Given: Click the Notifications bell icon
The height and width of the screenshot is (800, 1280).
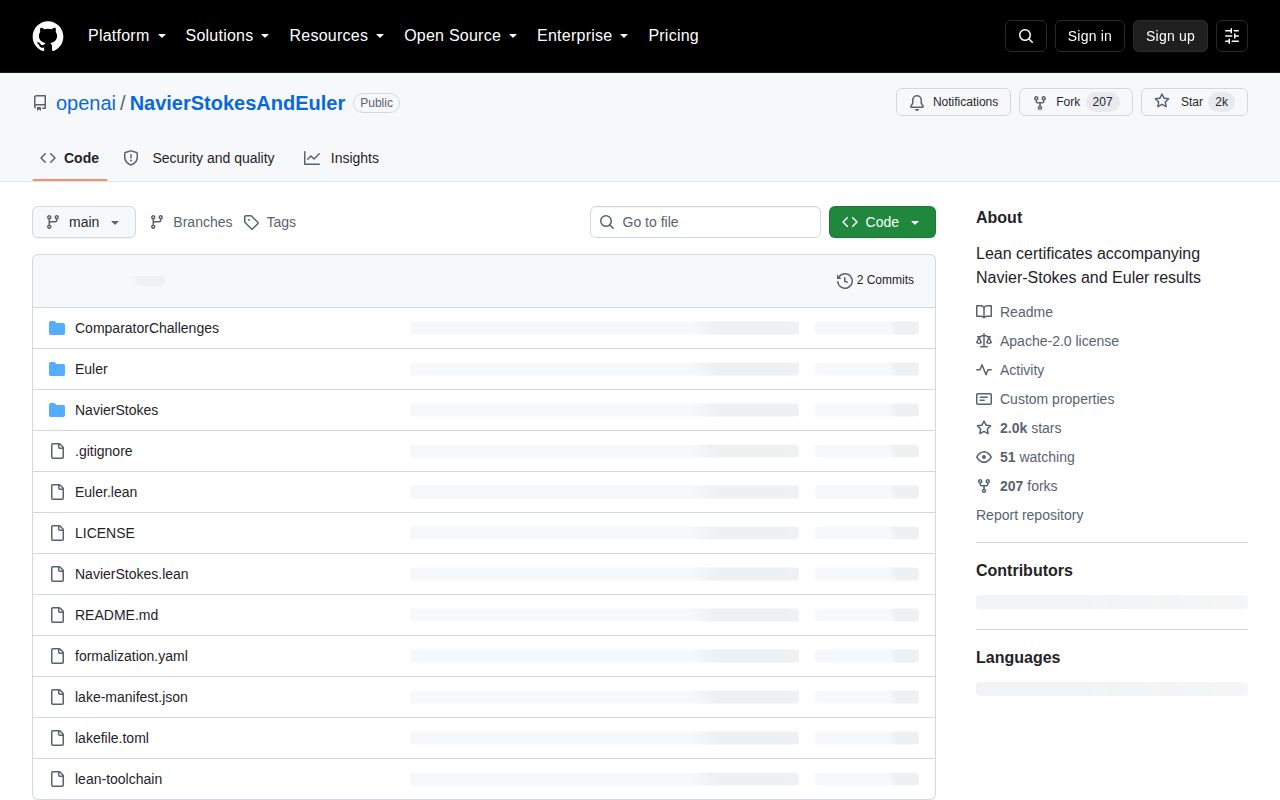Looking at the screenshot, I should 917,102.
